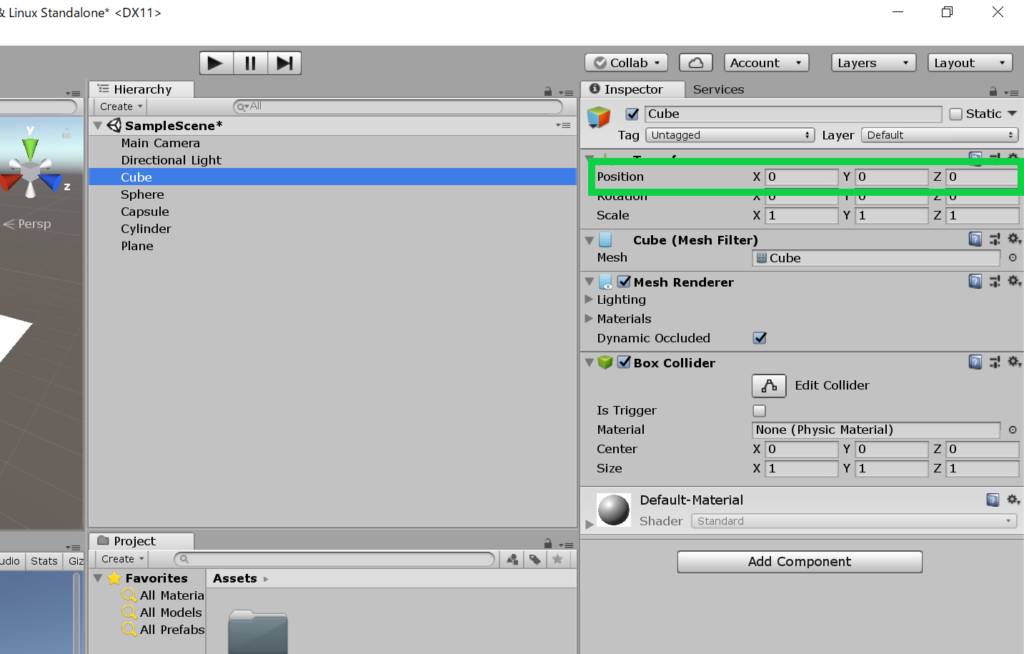Open Mesh Filter help reference icon

pos(975,240)
